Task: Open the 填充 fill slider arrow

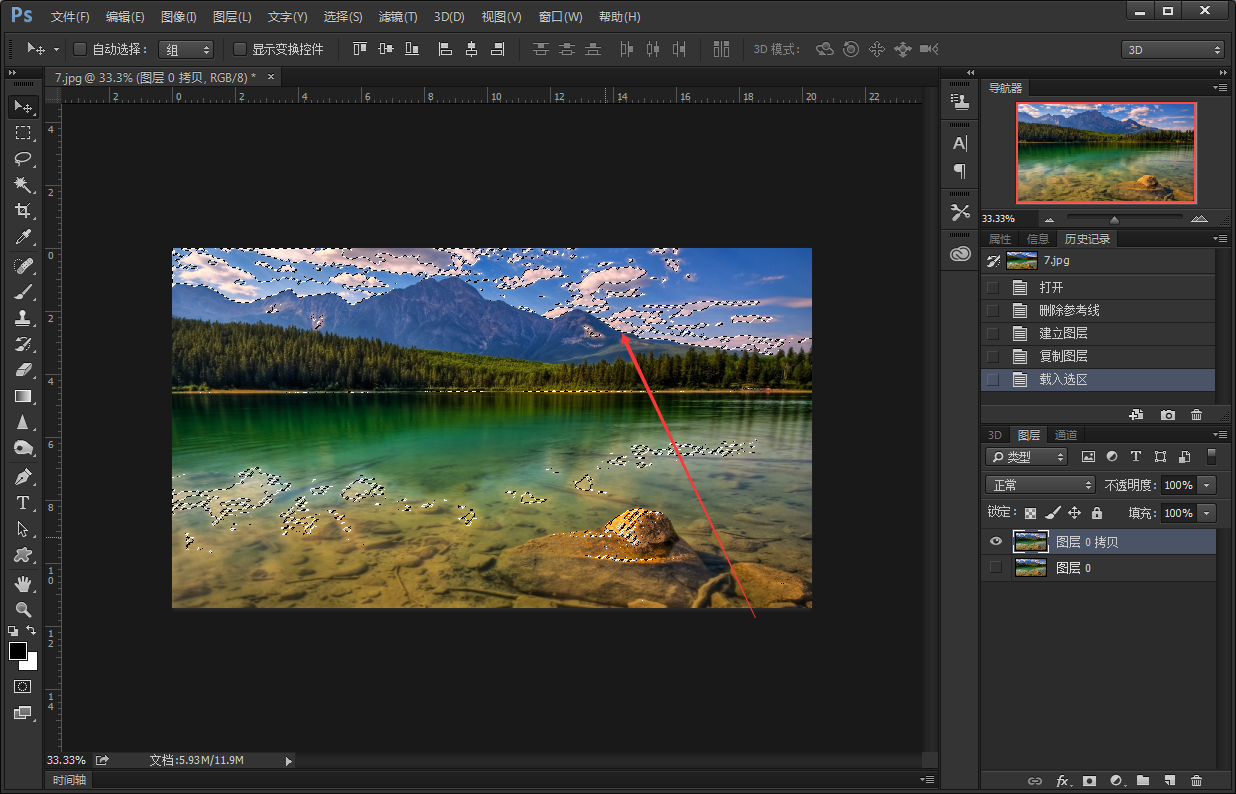Action: click(1207, 513)
